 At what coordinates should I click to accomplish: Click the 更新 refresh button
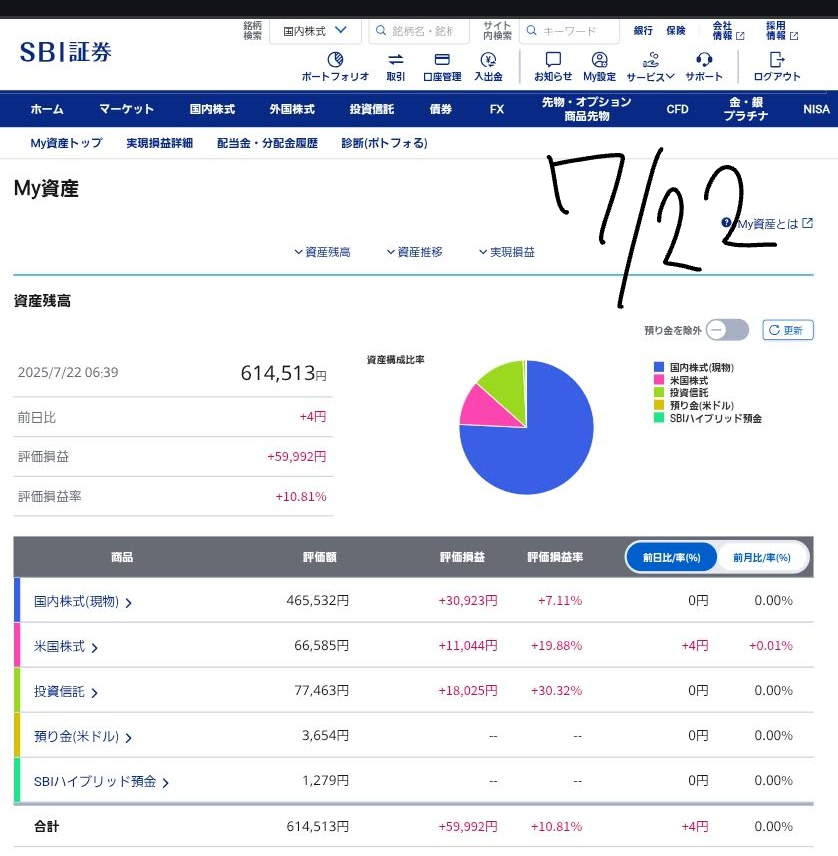788,330
